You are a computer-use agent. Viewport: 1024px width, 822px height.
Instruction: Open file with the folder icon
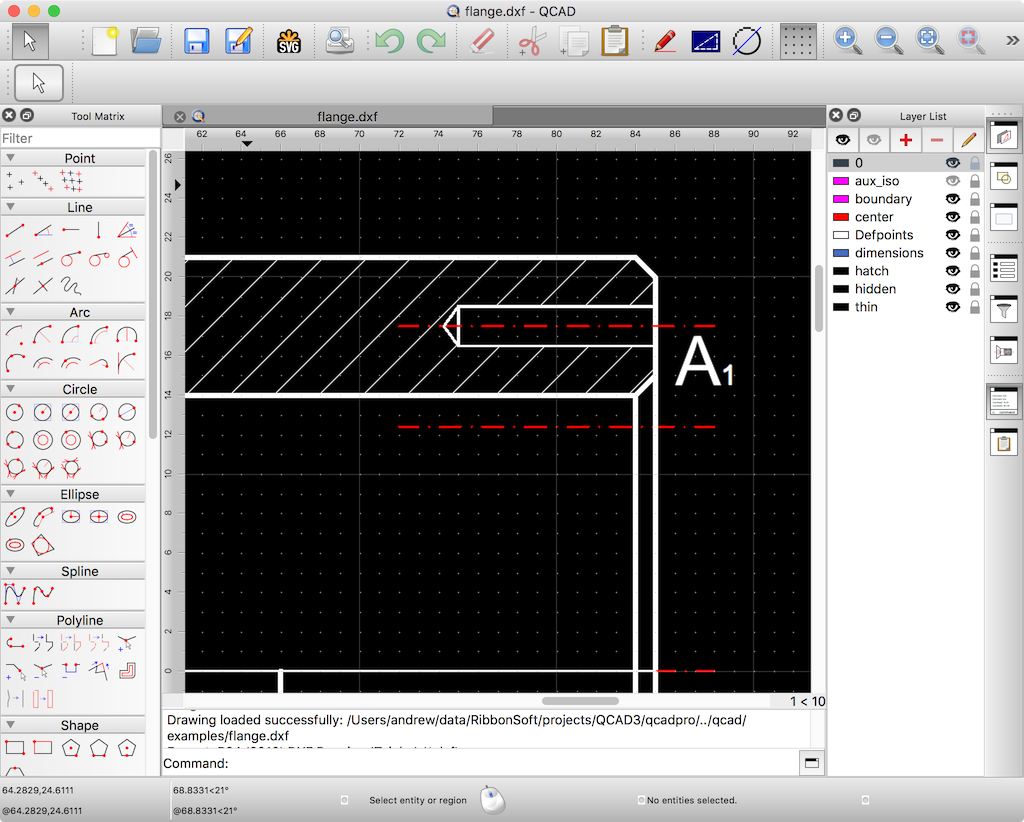(146, 41)
